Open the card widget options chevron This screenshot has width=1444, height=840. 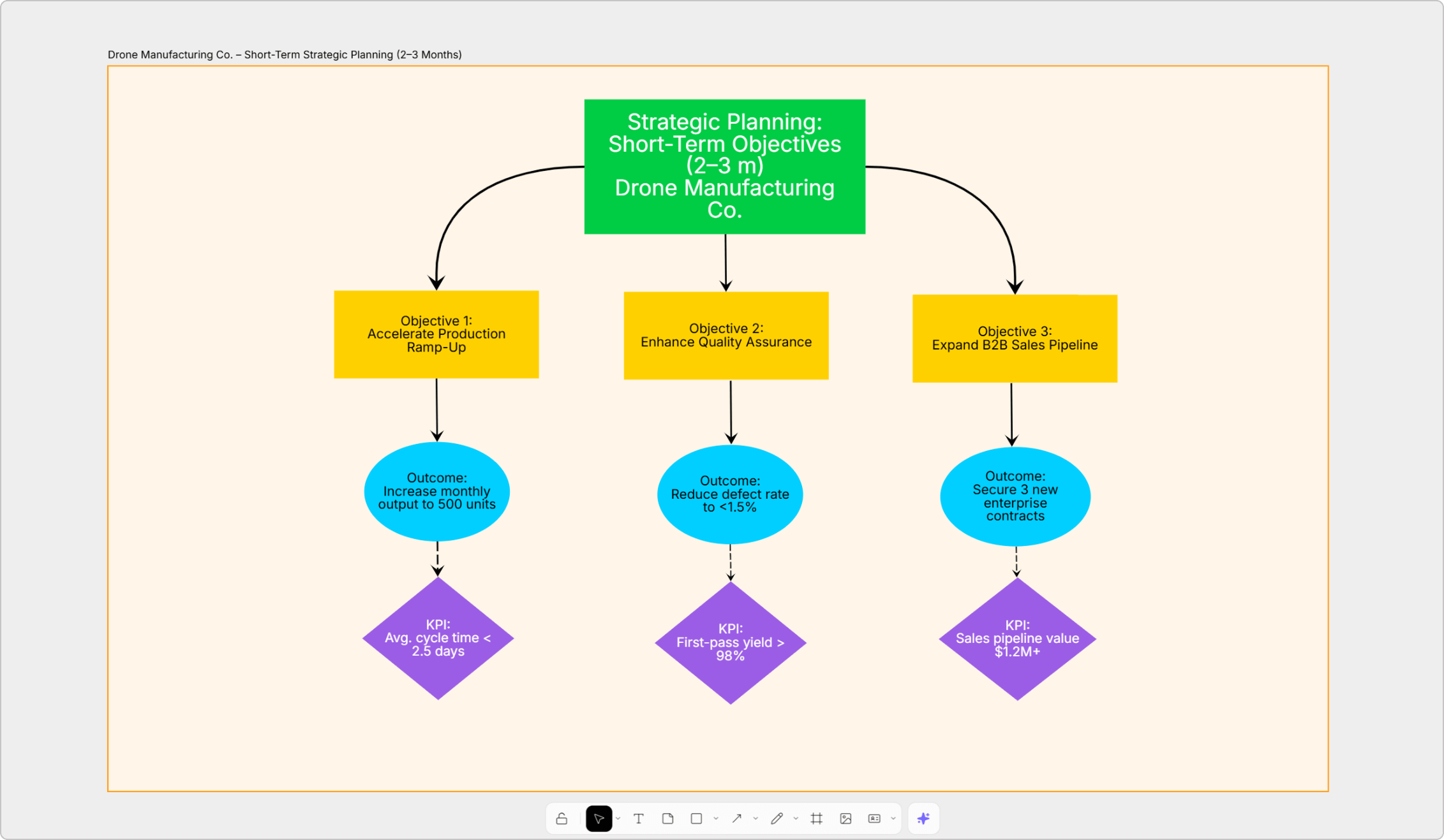[x=893, y=818]
